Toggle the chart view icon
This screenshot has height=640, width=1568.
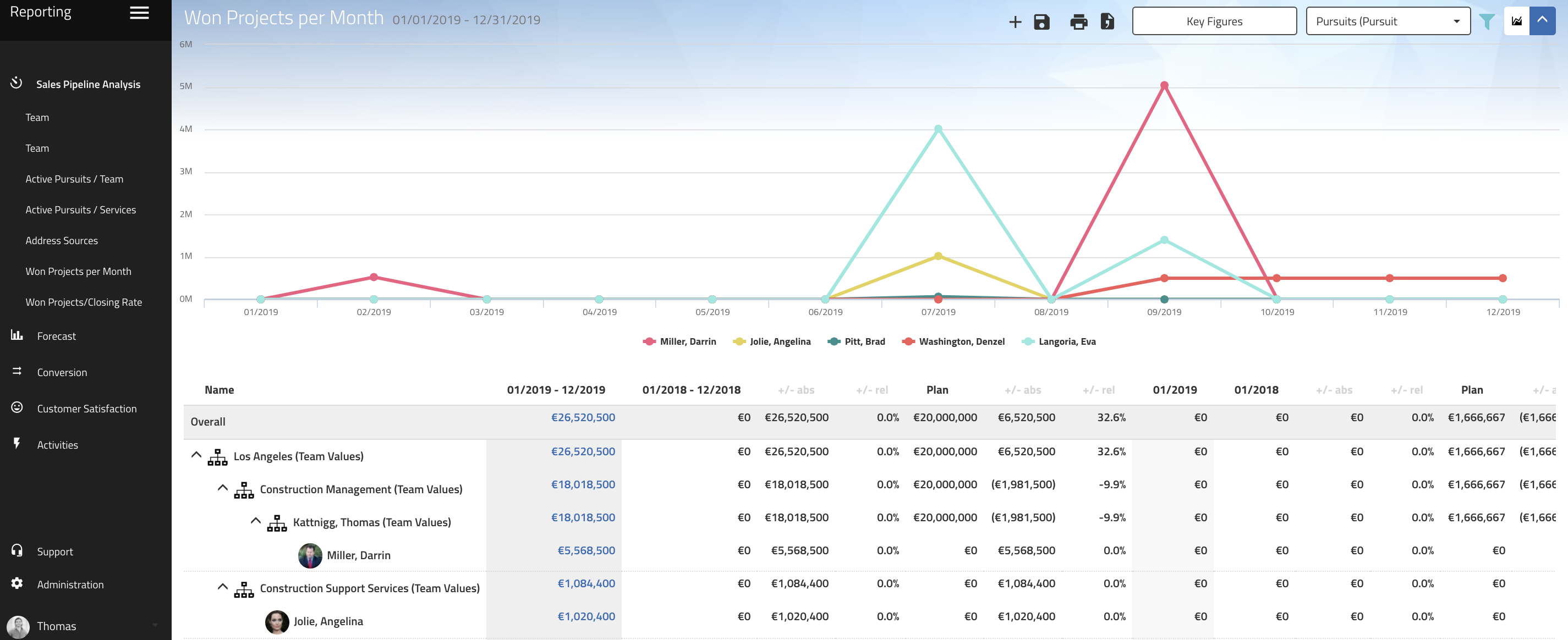(x=1516, y=21)
